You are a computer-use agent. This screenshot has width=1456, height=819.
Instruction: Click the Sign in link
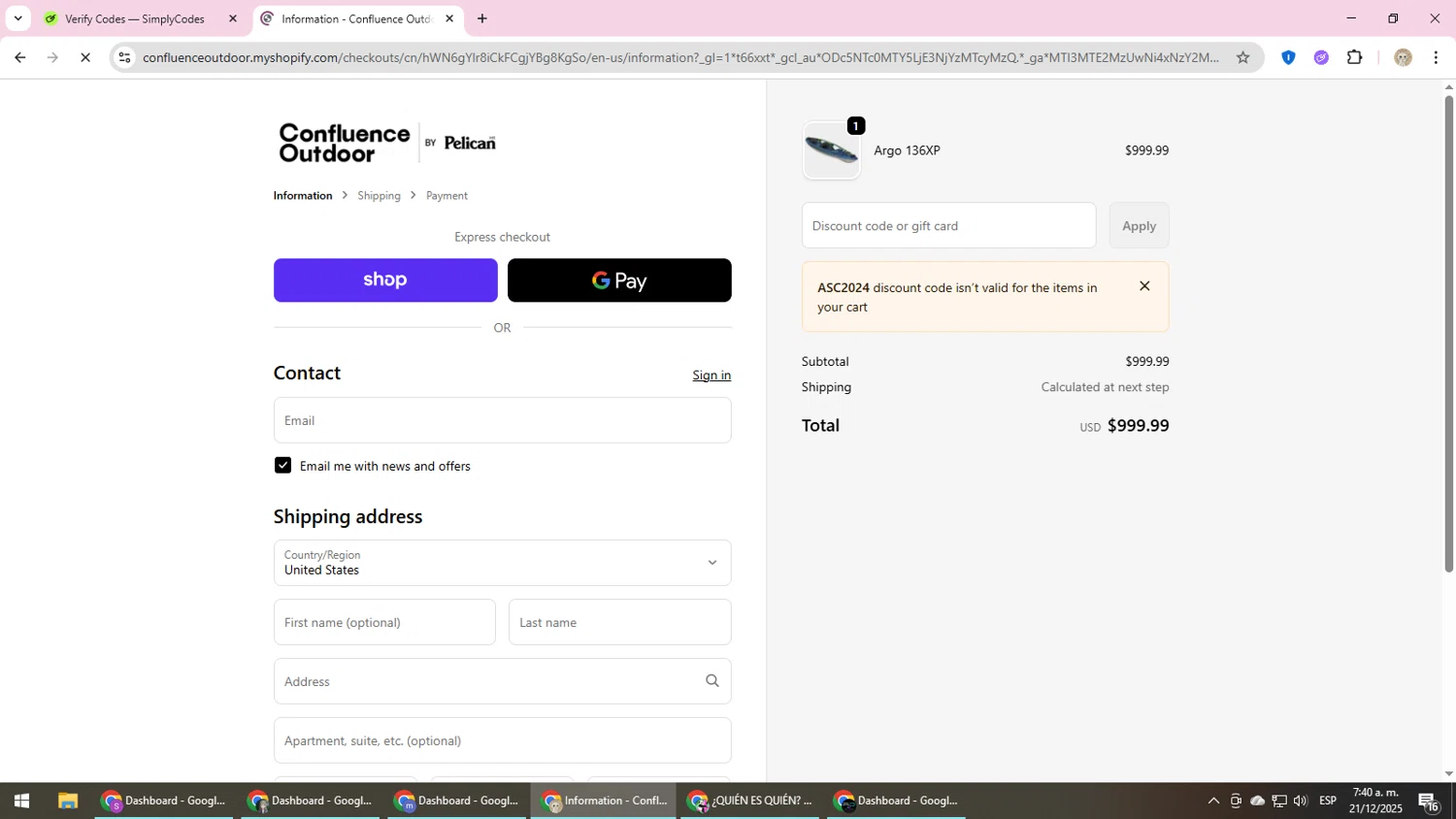pos(711,376)
